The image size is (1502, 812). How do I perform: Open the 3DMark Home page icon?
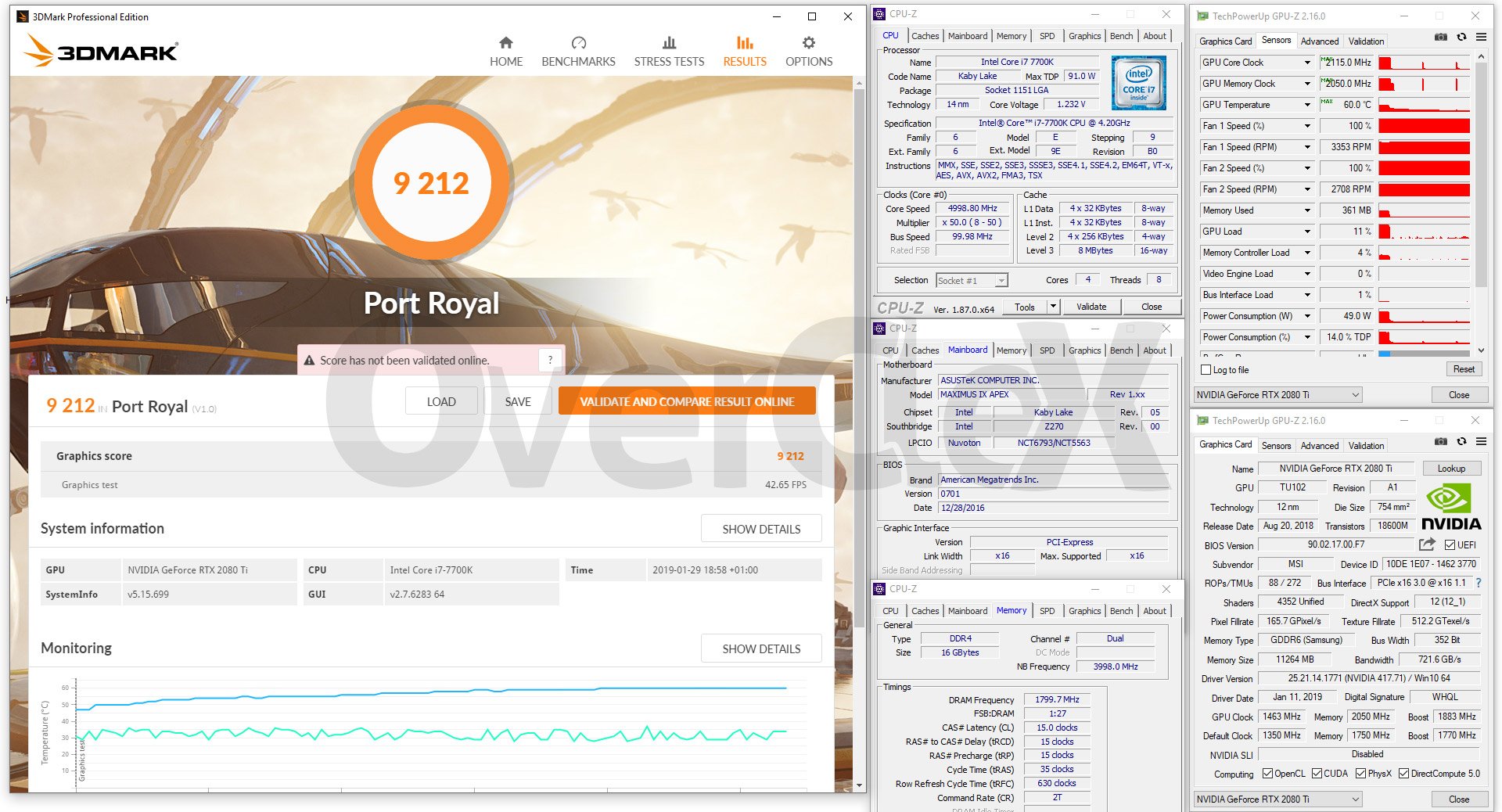click(x=505, y=44)
